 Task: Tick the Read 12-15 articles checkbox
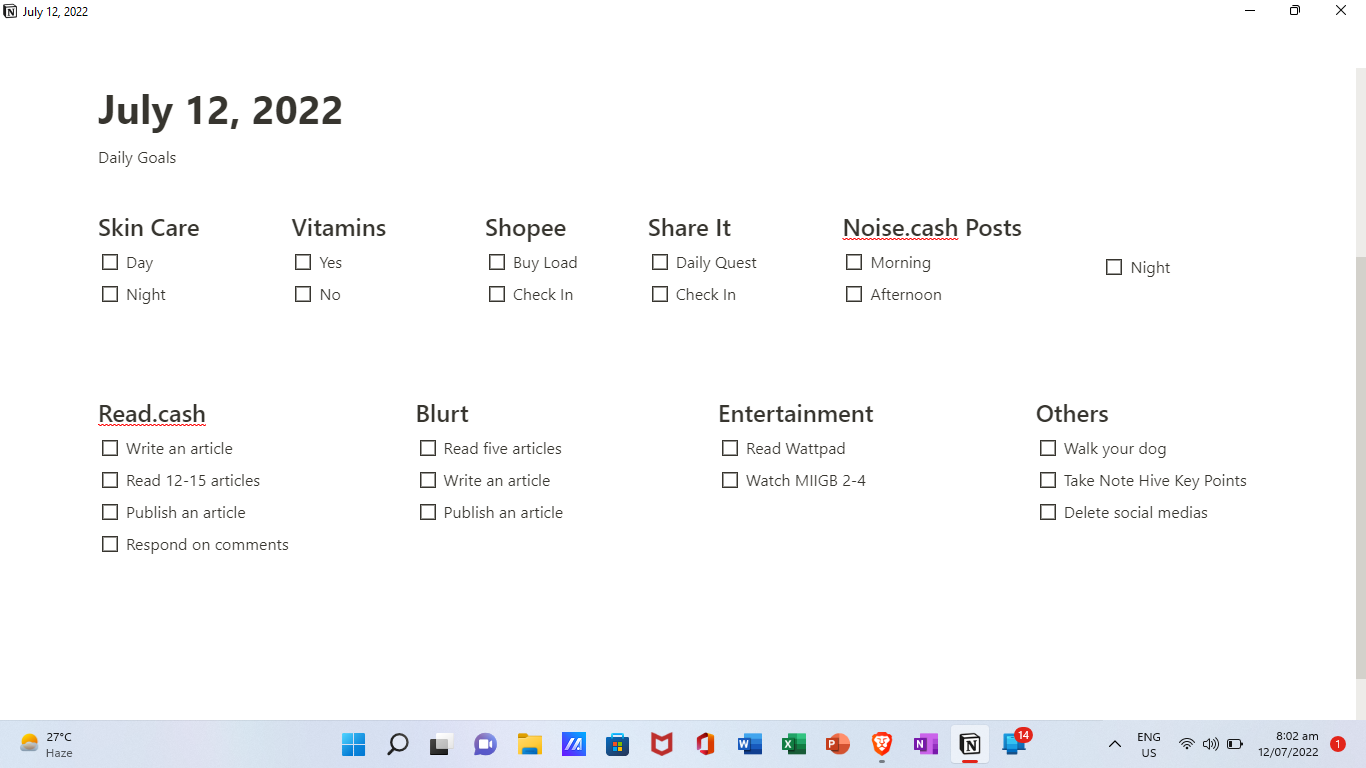coord(110,480)
